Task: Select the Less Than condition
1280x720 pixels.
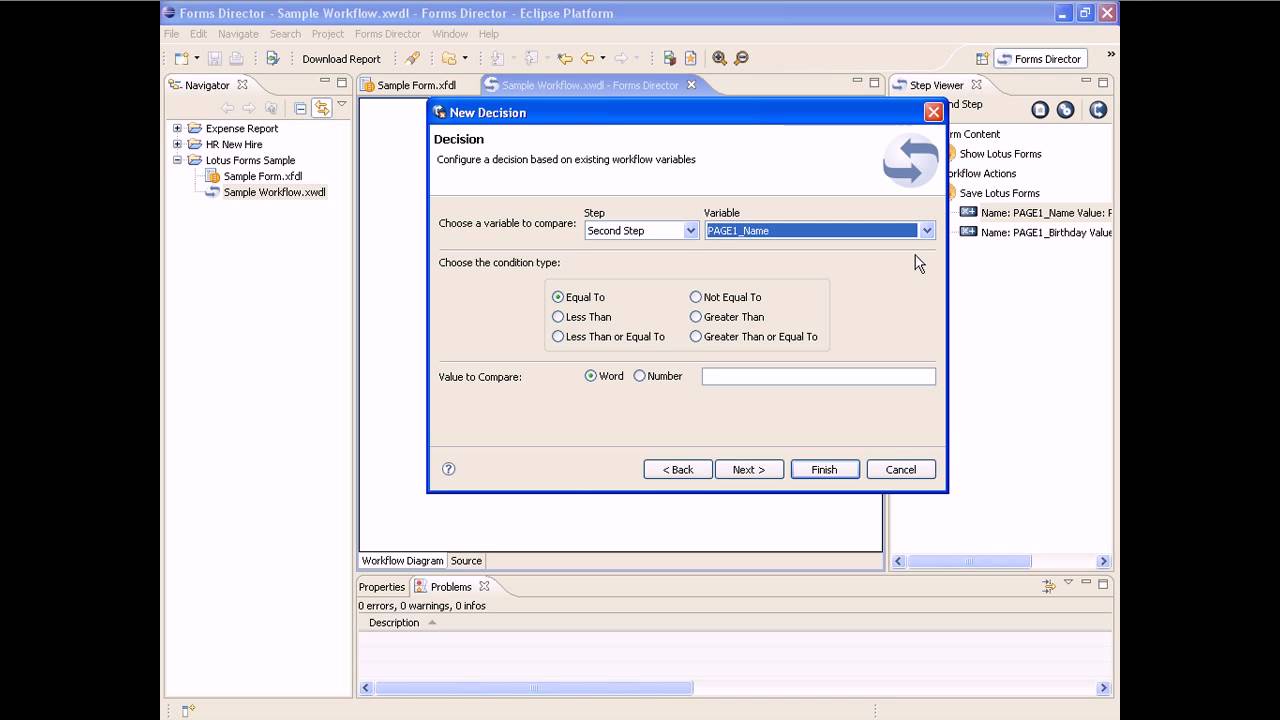Action: pos(558,317)
